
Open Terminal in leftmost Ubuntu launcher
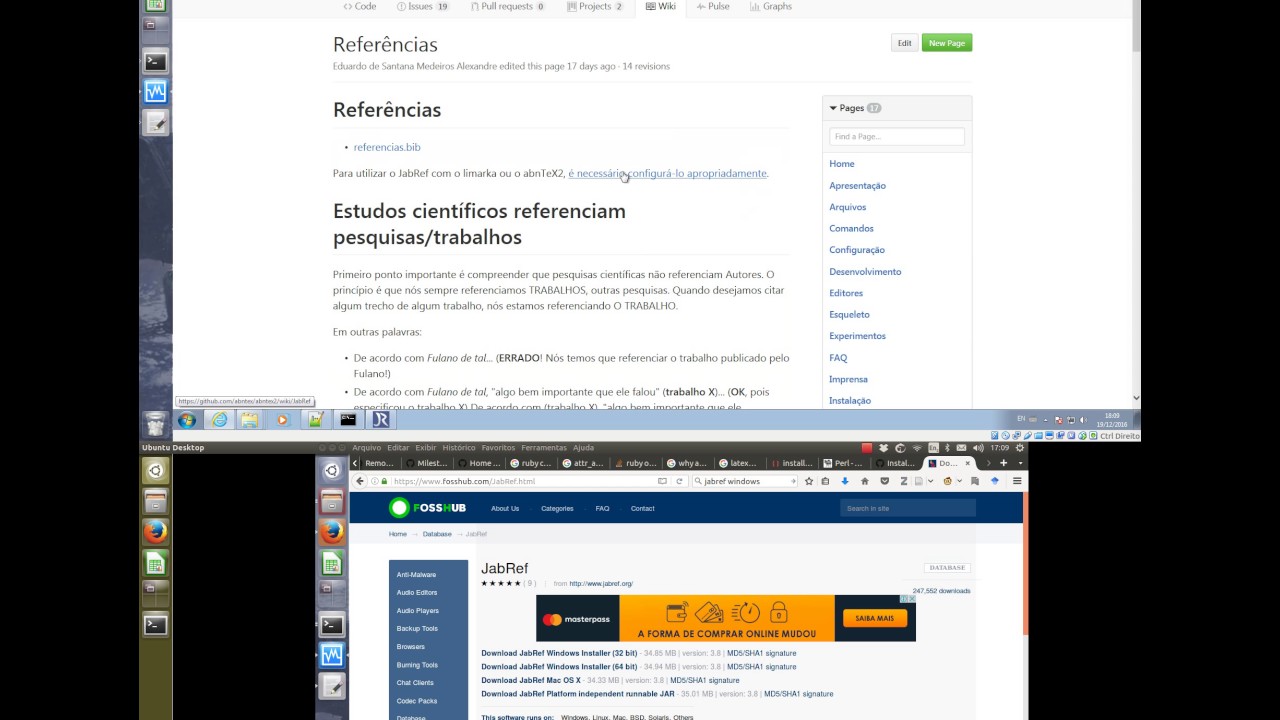(155, 625)
